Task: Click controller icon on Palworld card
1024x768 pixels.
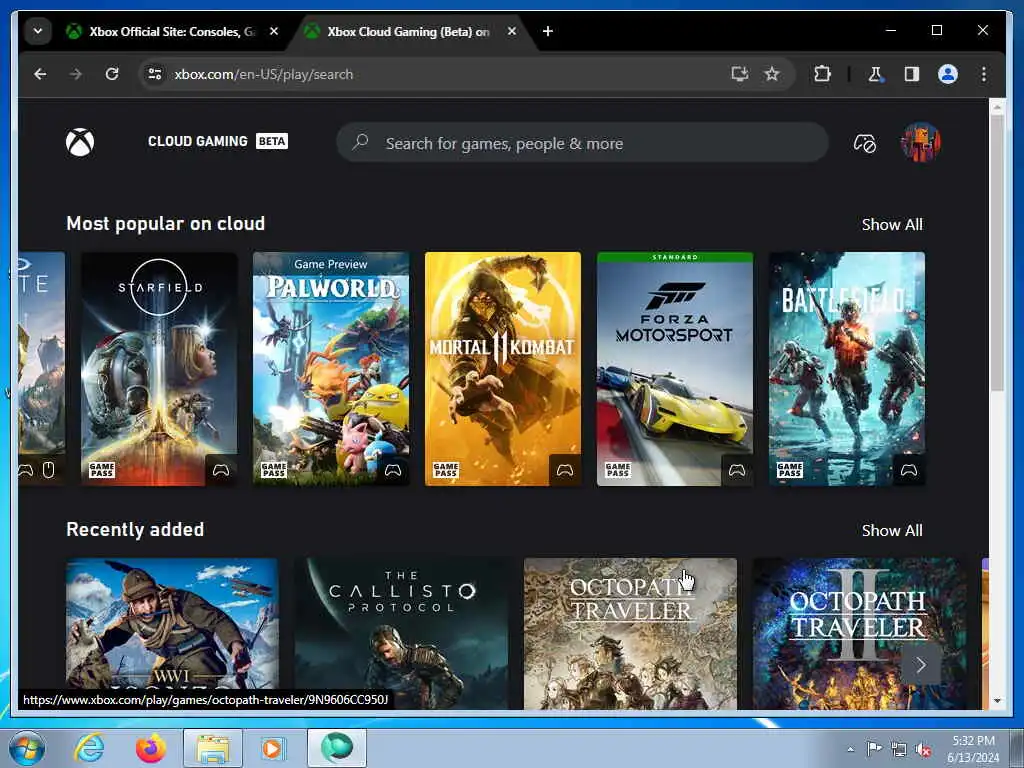Action: point(393,470)
